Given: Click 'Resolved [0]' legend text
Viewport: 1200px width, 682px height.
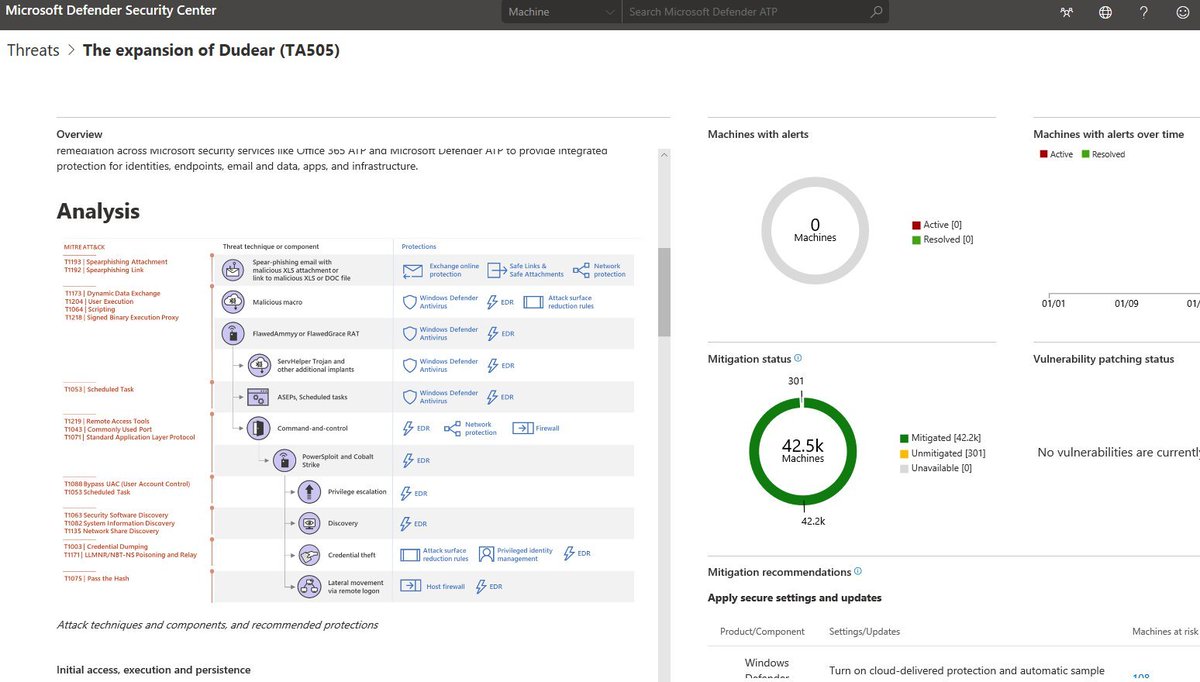Looking at the screenshot, I should 948,239.
